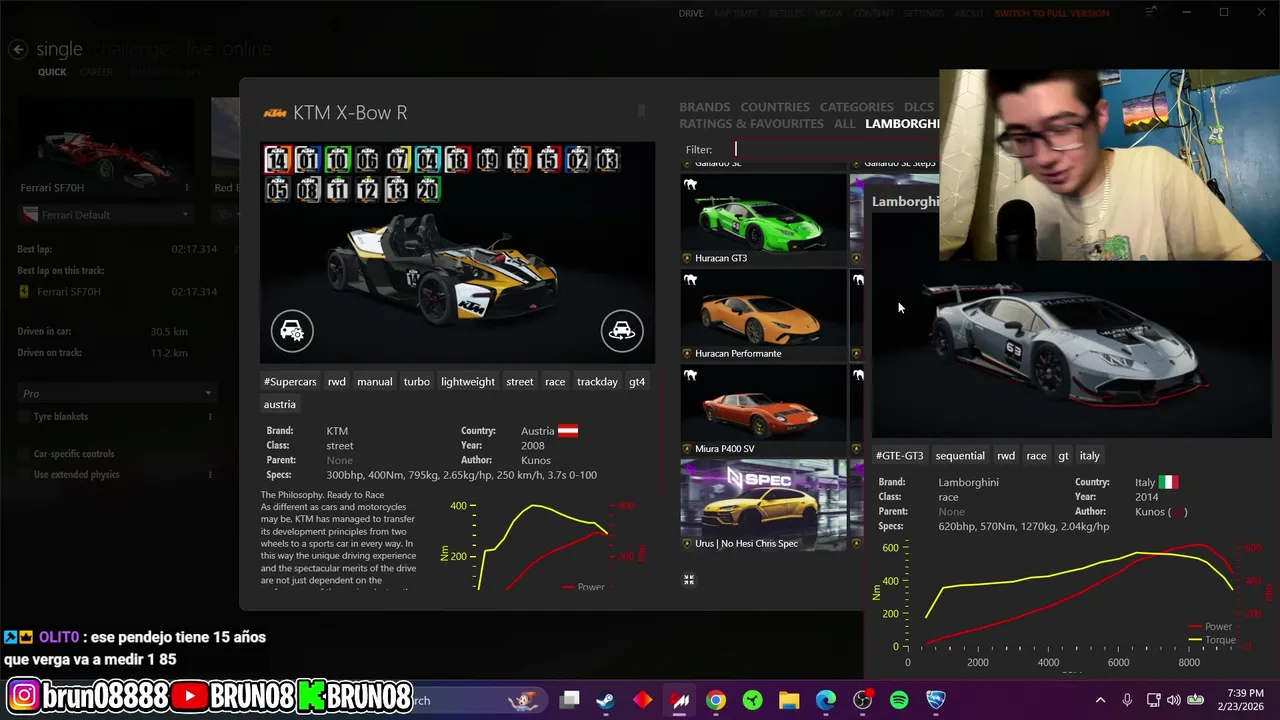This screenshot has height=720, width=1280.
Task: Select skin number 13 livery icon
Action: [x=398, y=190]
